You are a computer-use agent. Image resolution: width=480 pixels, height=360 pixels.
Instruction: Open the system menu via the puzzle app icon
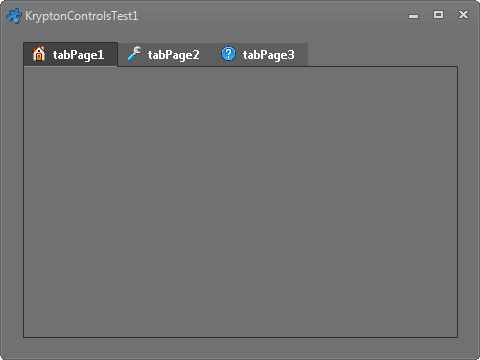pyautogui.click(x=14, y=16)
